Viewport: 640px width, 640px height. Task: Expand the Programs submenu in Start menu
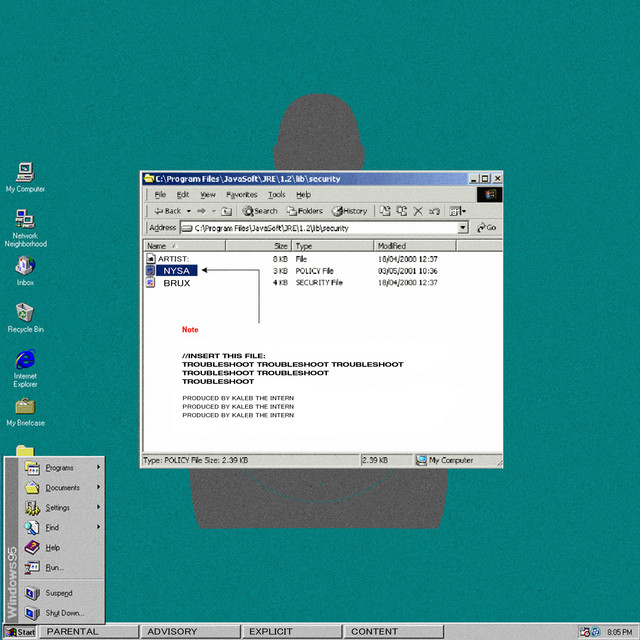[60, 467]
